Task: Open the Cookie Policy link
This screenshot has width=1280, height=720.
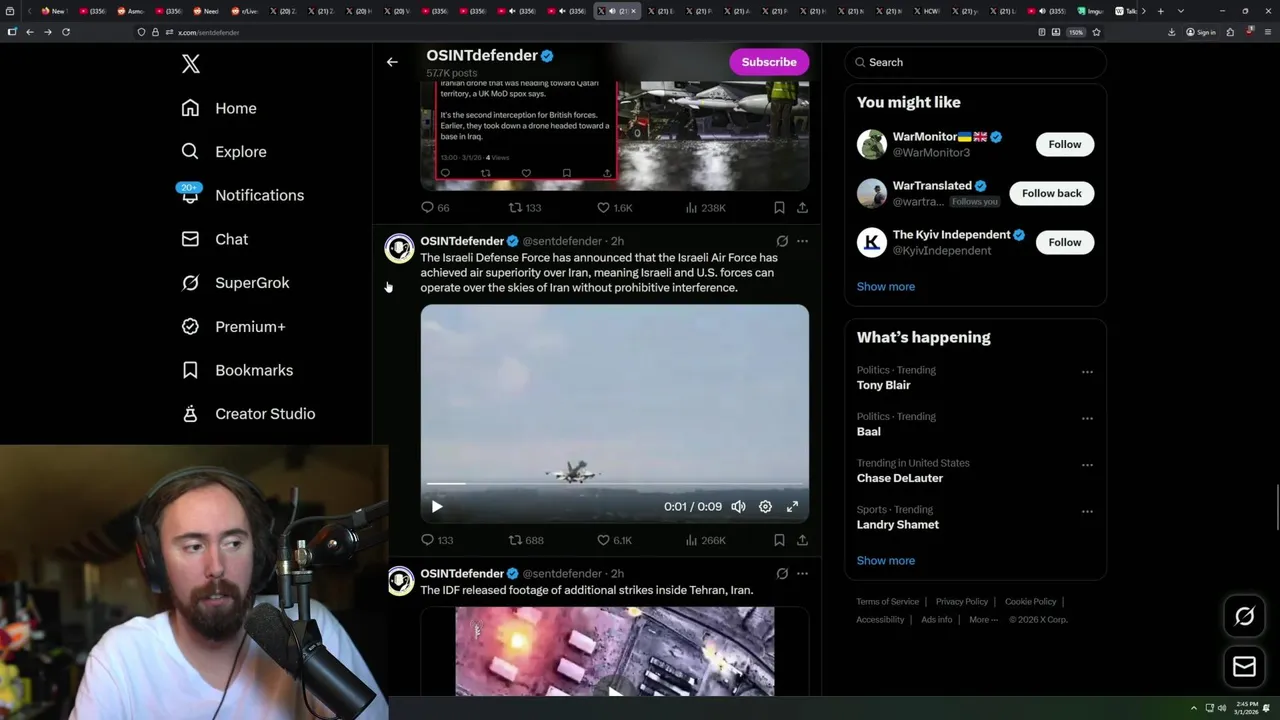Action: click(x=1030, y=602)
